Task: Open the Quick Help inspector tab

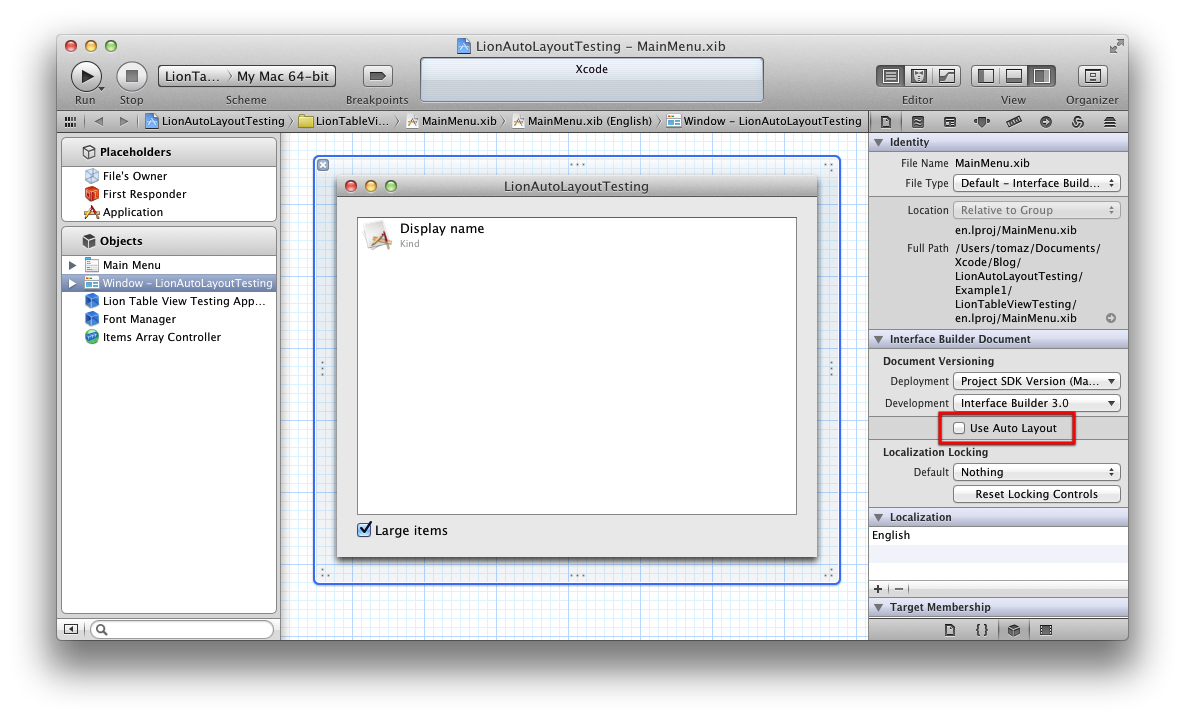Action: [917, 122]
